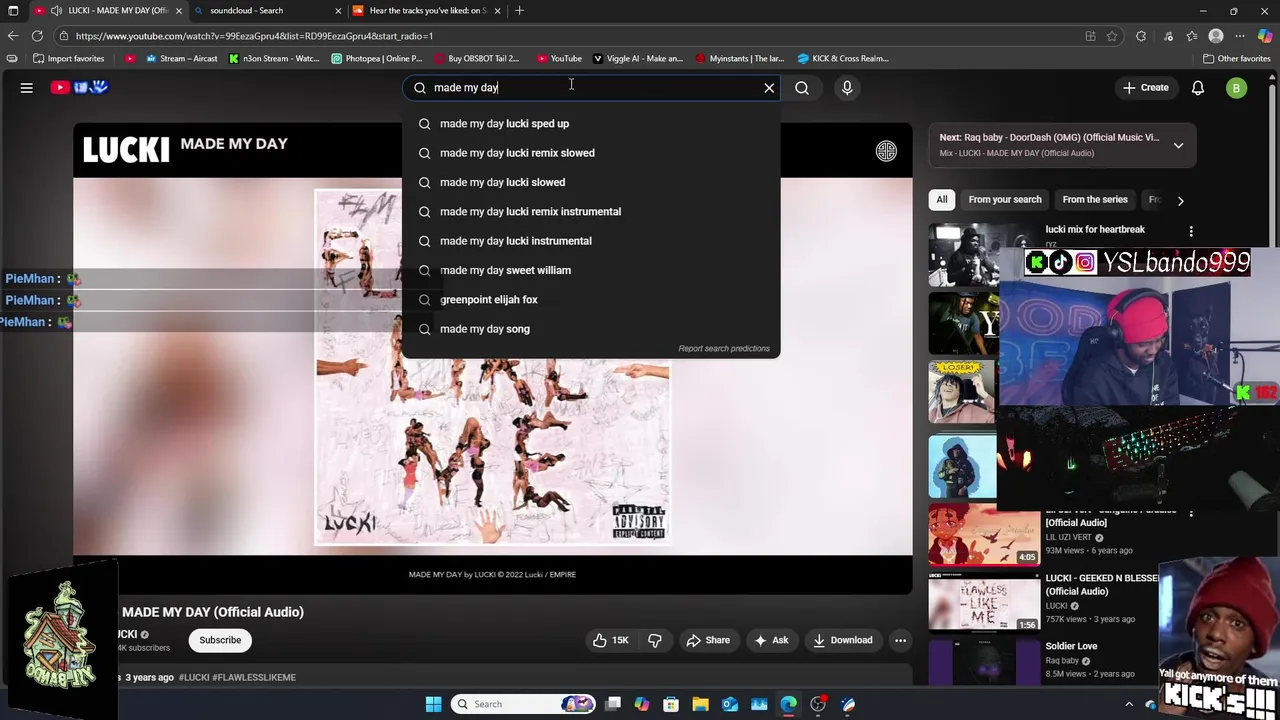The width and height of the screenshot is (1280, 720).
Task: Choose suggestion made my day lucki remix slowed
Action: pos(591,153)
